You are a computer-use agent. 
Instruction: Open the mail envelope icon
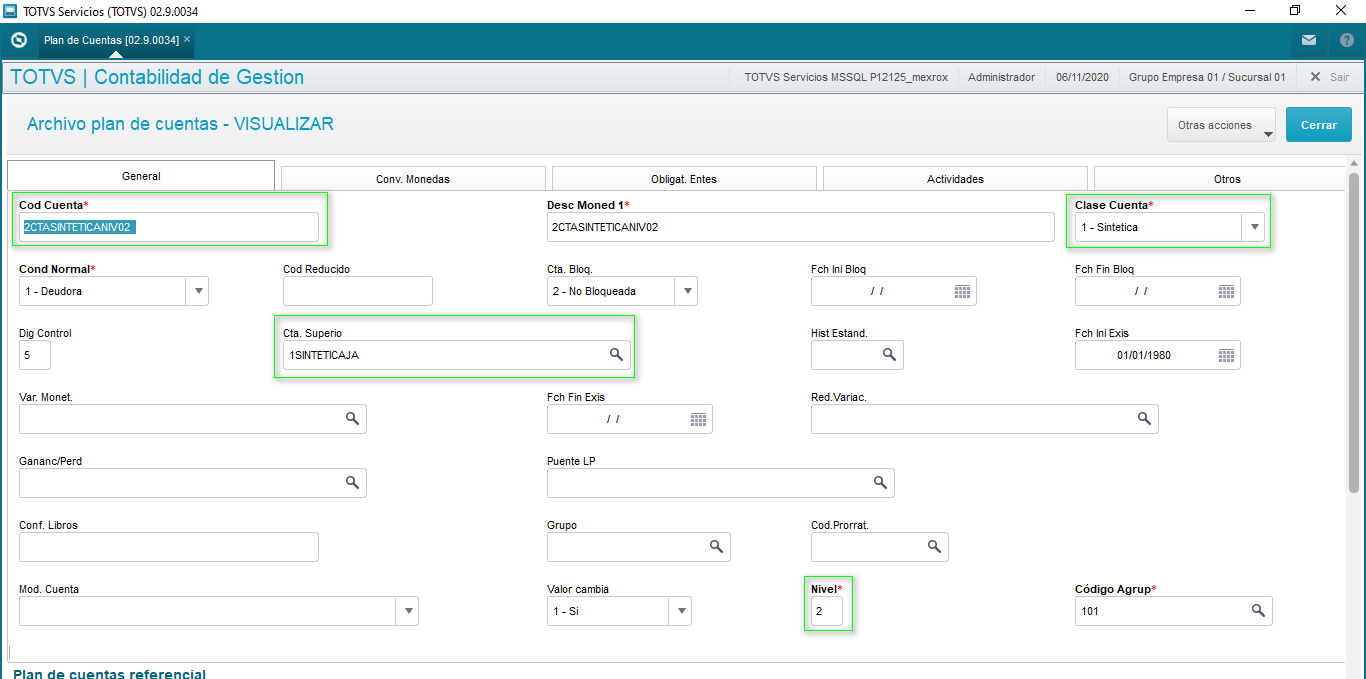1309,40
